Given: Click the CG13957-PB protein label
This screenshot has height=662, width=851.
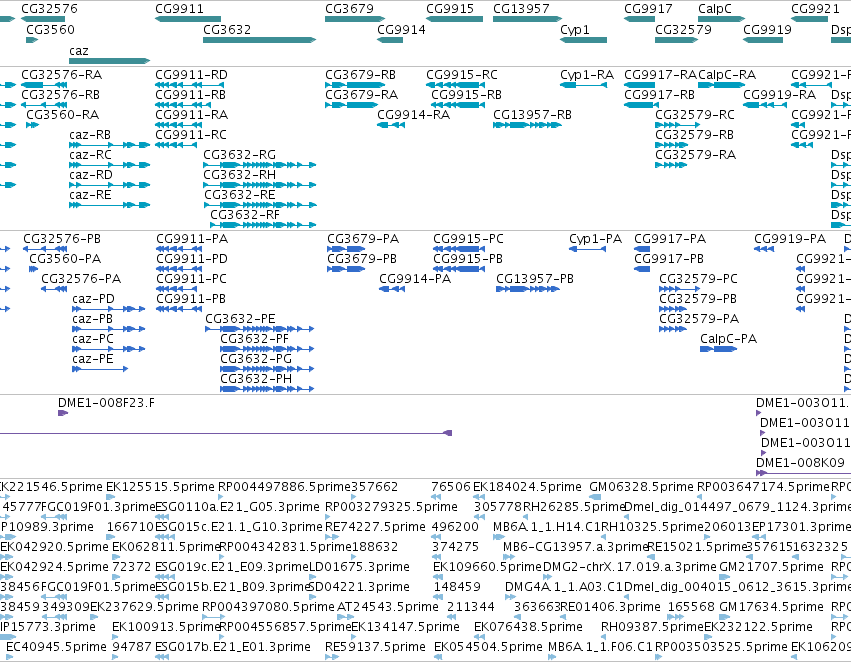Looking at the screenshot, I should [x=535, y=279].
